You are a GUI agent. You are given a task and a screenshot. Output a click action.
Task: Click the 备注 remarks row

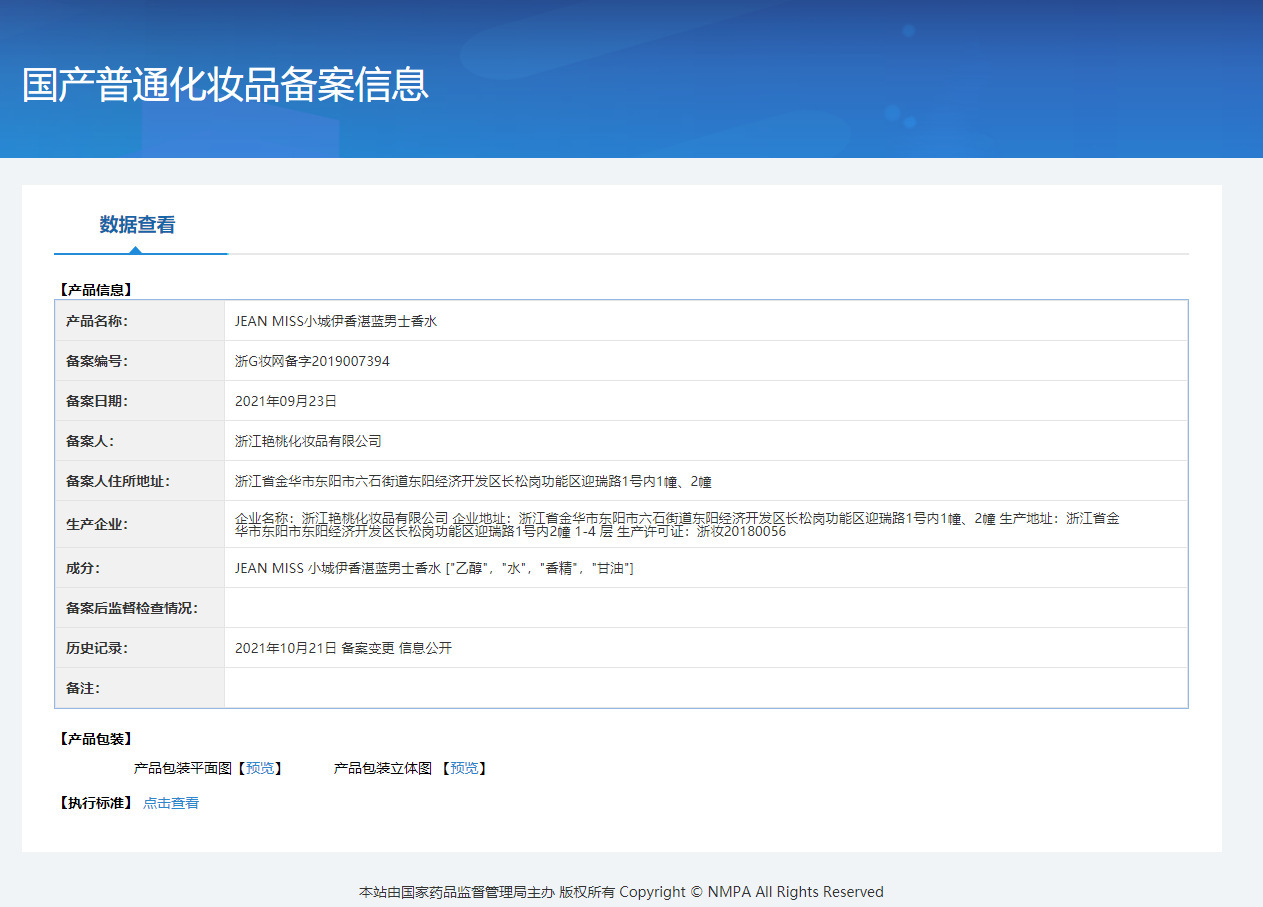point(700,687)
